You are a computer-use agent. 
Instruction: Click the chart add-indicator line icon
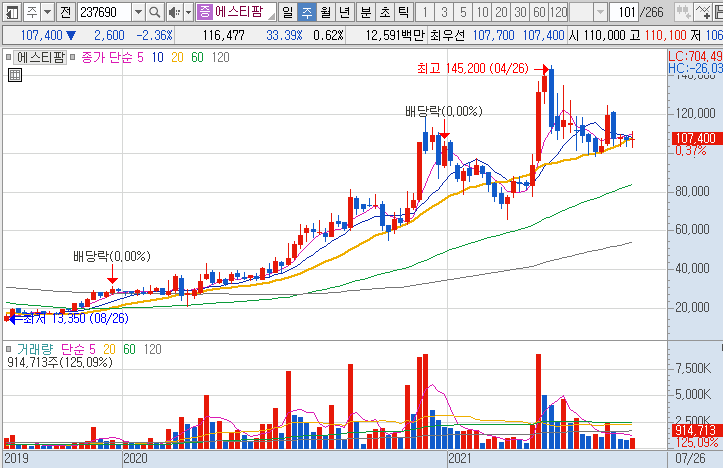tap(703, 12)
